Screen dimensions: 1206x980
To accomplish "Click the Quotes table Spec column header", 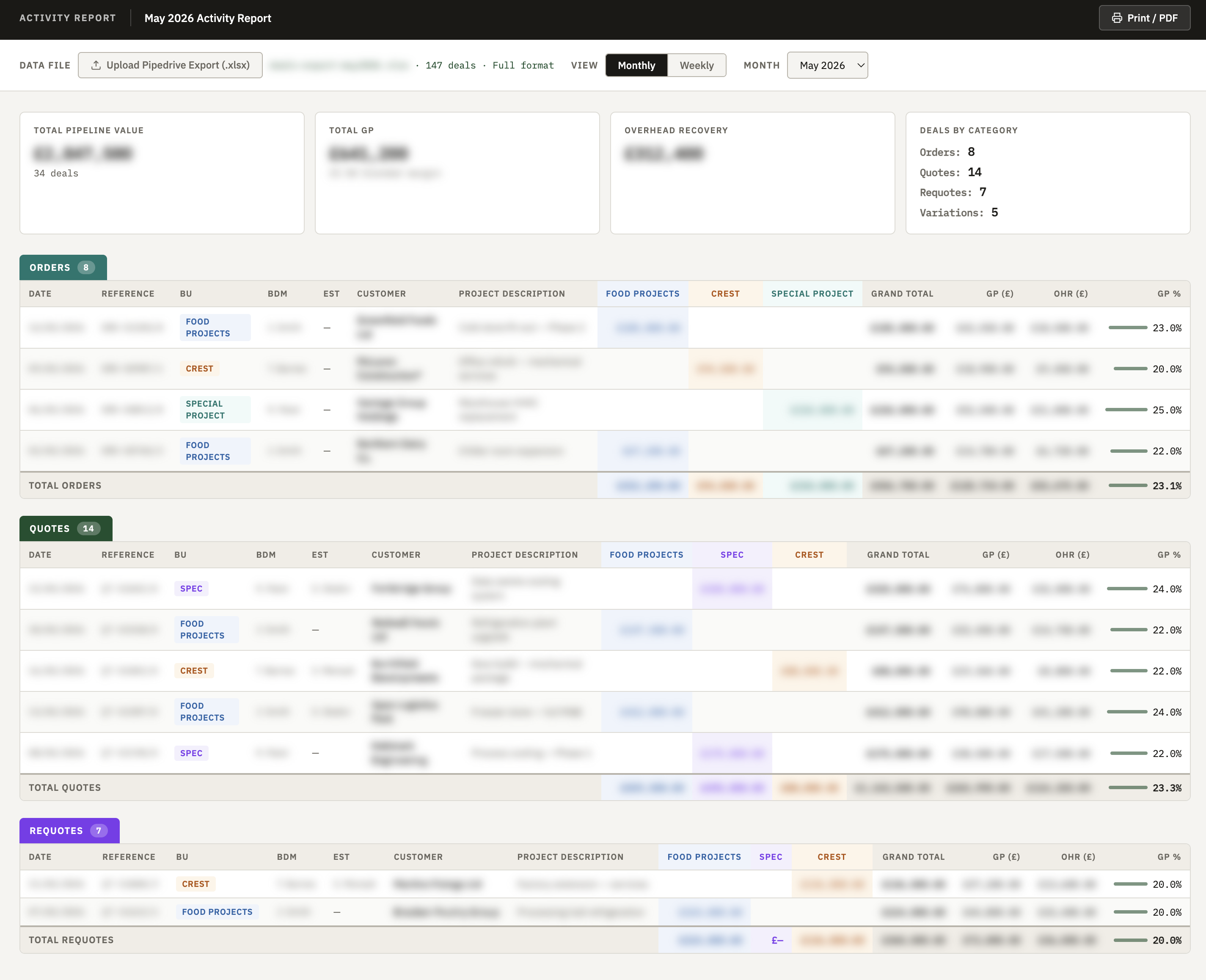I will pos(732,555).
